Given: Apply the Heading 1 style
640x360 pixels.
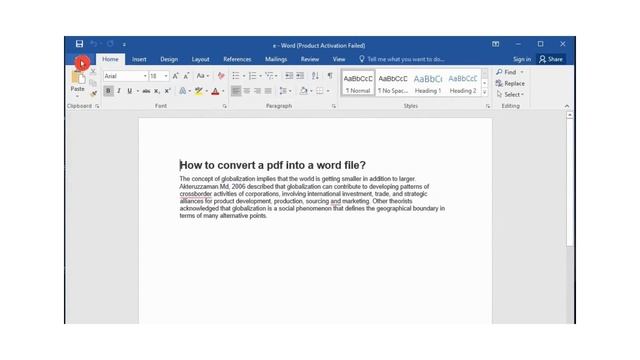Looking at the screenshot, I should [428, 83].
